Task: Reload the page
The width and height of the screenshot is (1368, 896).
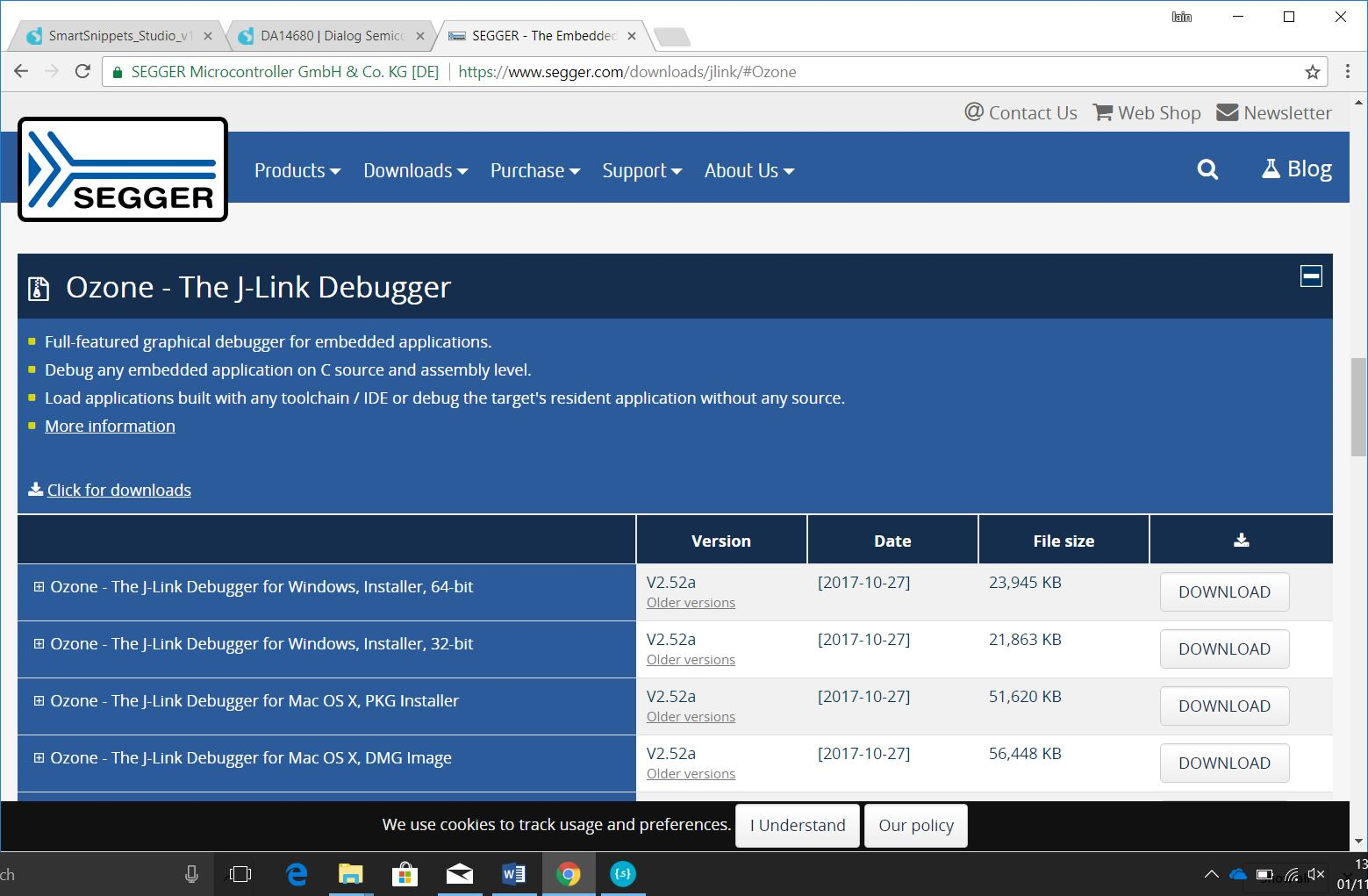Action: (x=82, y=72)
